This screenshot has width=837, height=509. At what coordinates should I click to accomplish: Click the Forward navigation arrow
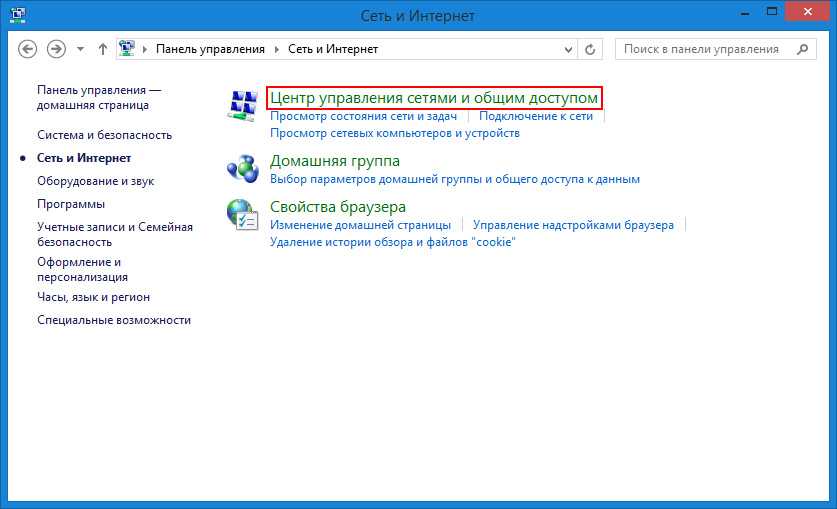(56, 49)
